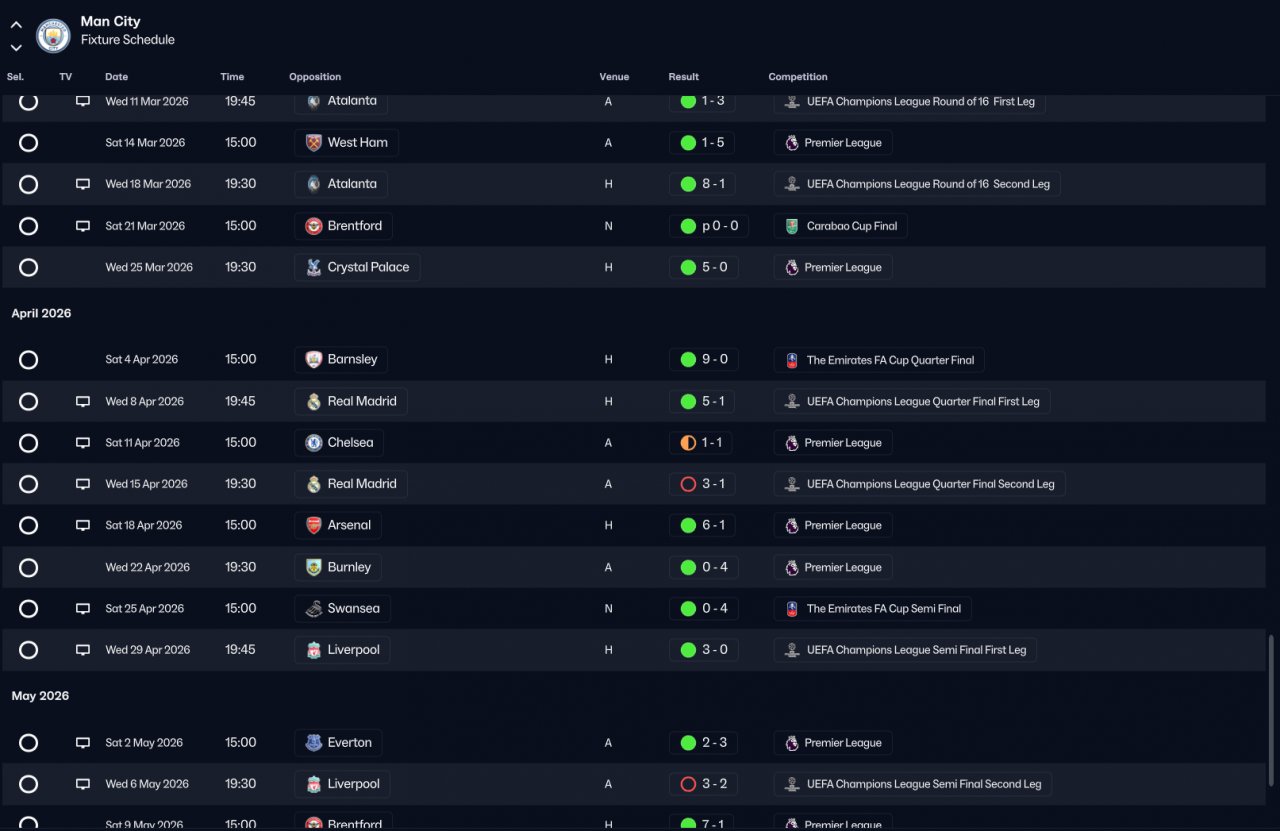Viewport: 1280px width, 831px height.
Task: Open Champions League Quarter Final First Leg link
Action: pos(912,402)
